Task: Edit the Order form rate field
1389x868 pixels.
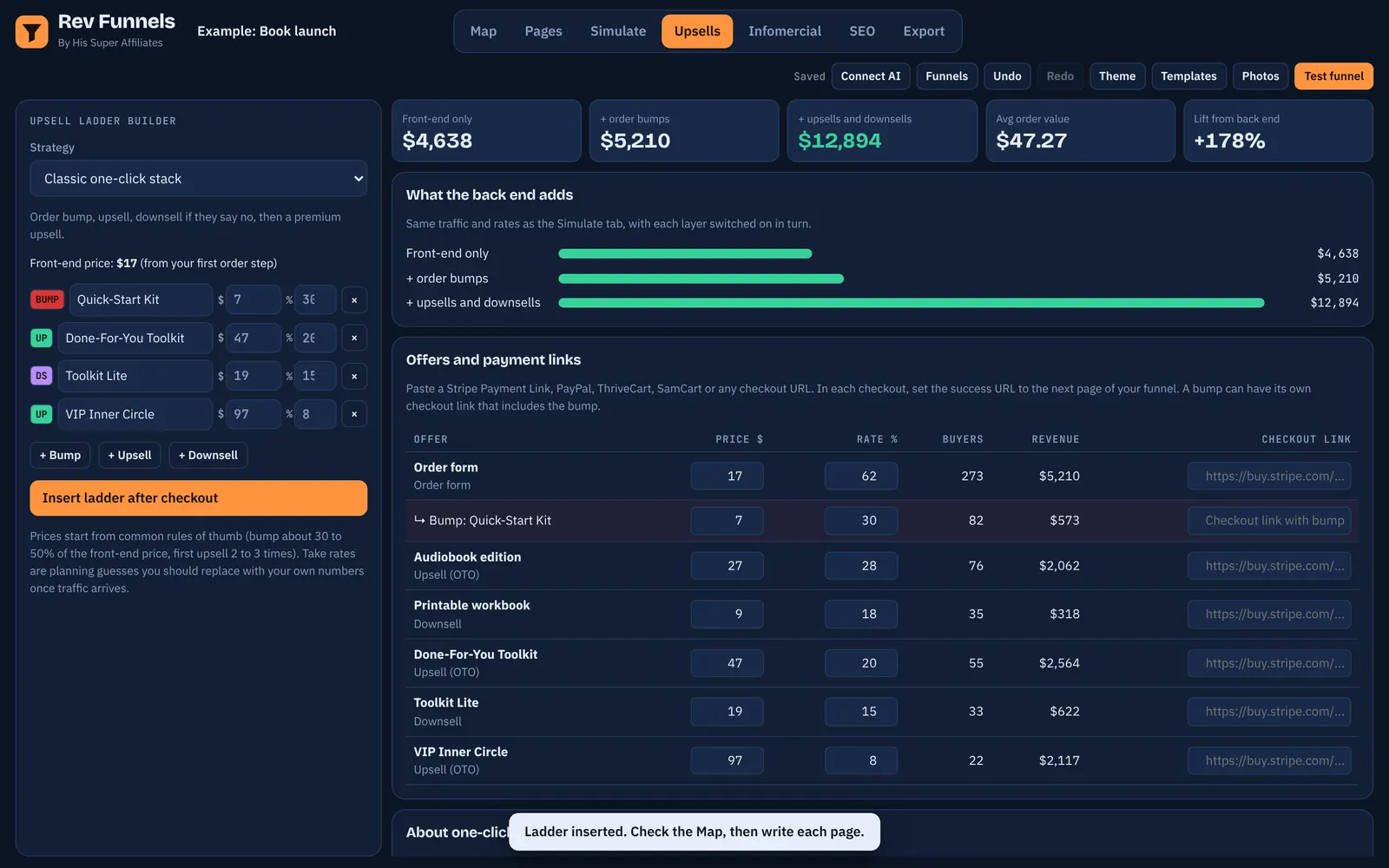Action: [861, 476]
